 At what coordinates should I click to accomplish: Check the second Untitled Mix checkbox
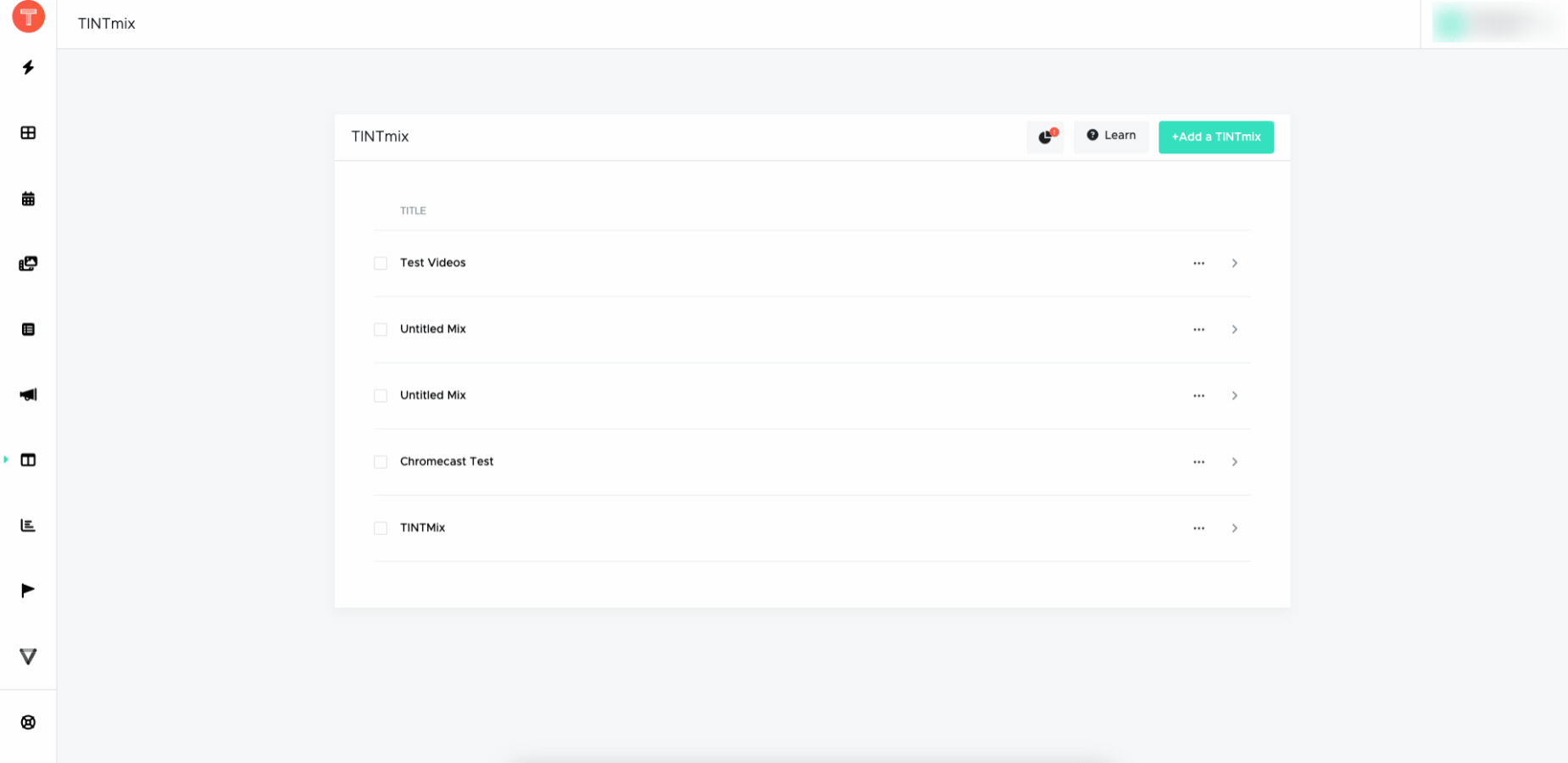[381, 395]
